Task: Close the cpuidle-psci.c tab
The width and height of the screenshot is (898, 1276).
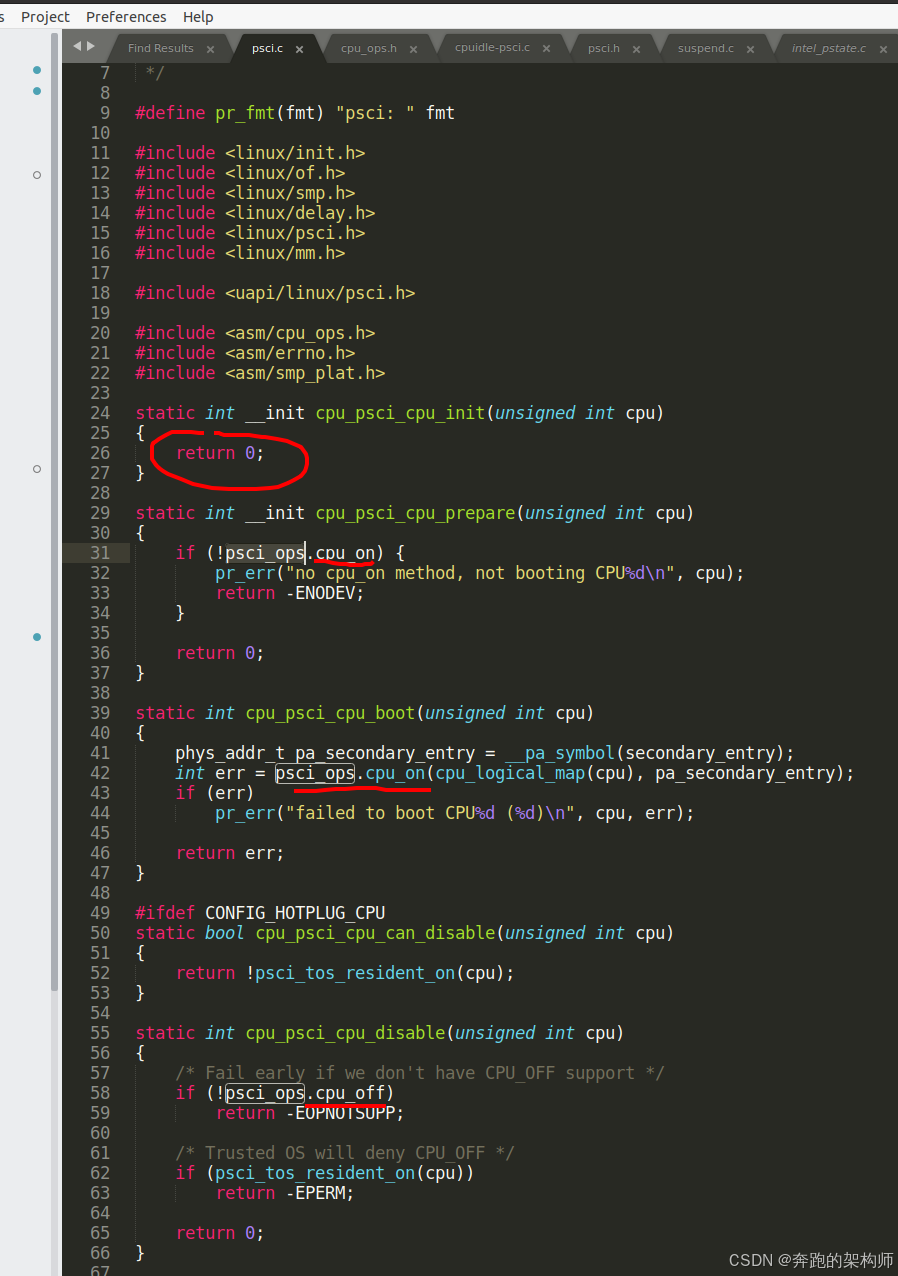Action: coord(547,49)
